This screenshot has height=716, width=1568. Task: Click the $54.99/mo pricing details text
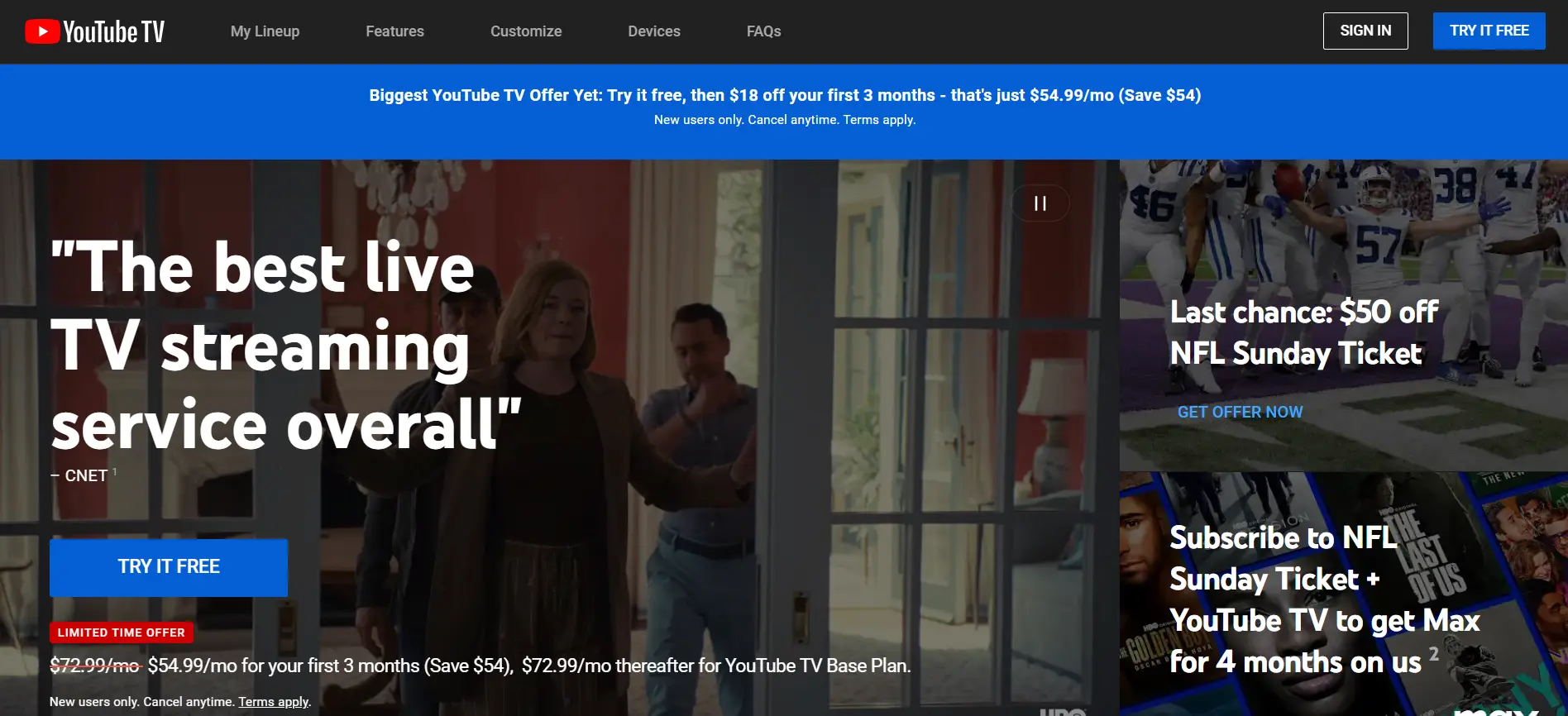point(480,666)
